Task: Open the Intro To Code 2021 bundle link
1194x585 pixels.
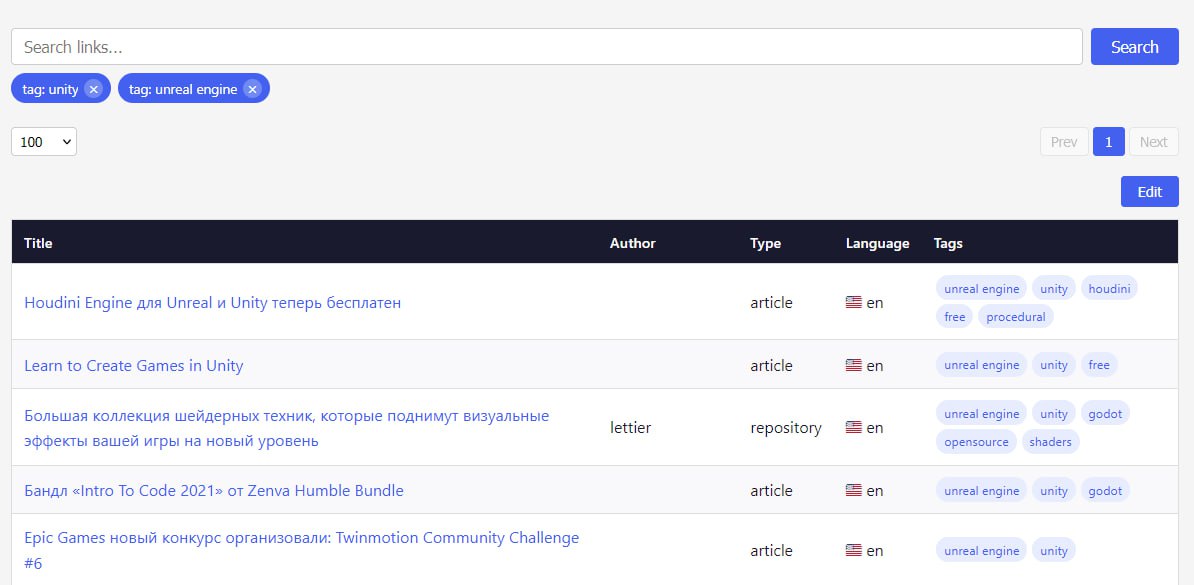Action: click(213, 490)
